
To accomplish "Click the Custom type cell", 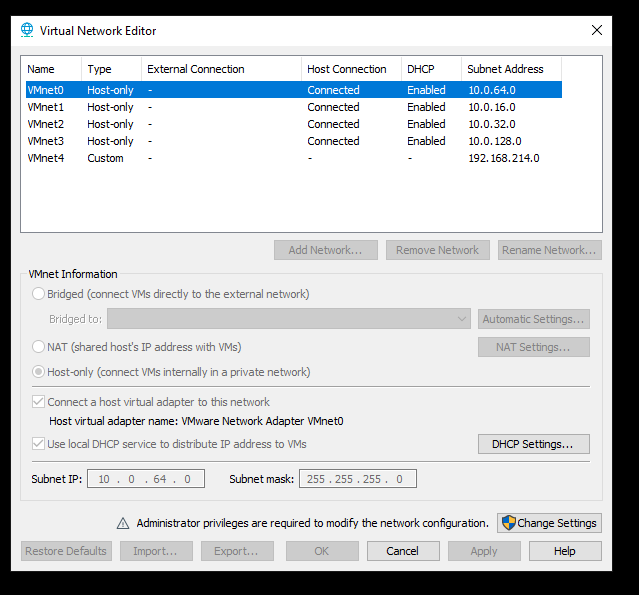I will pos(105,158).
